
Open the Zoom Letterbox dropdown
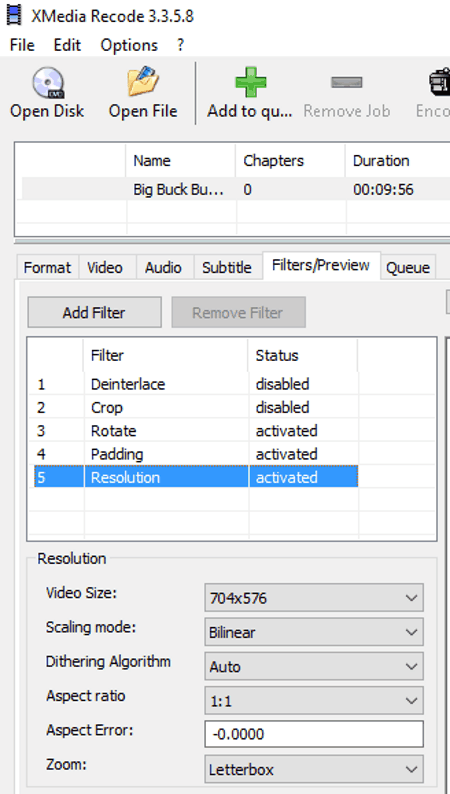[314, 770]
